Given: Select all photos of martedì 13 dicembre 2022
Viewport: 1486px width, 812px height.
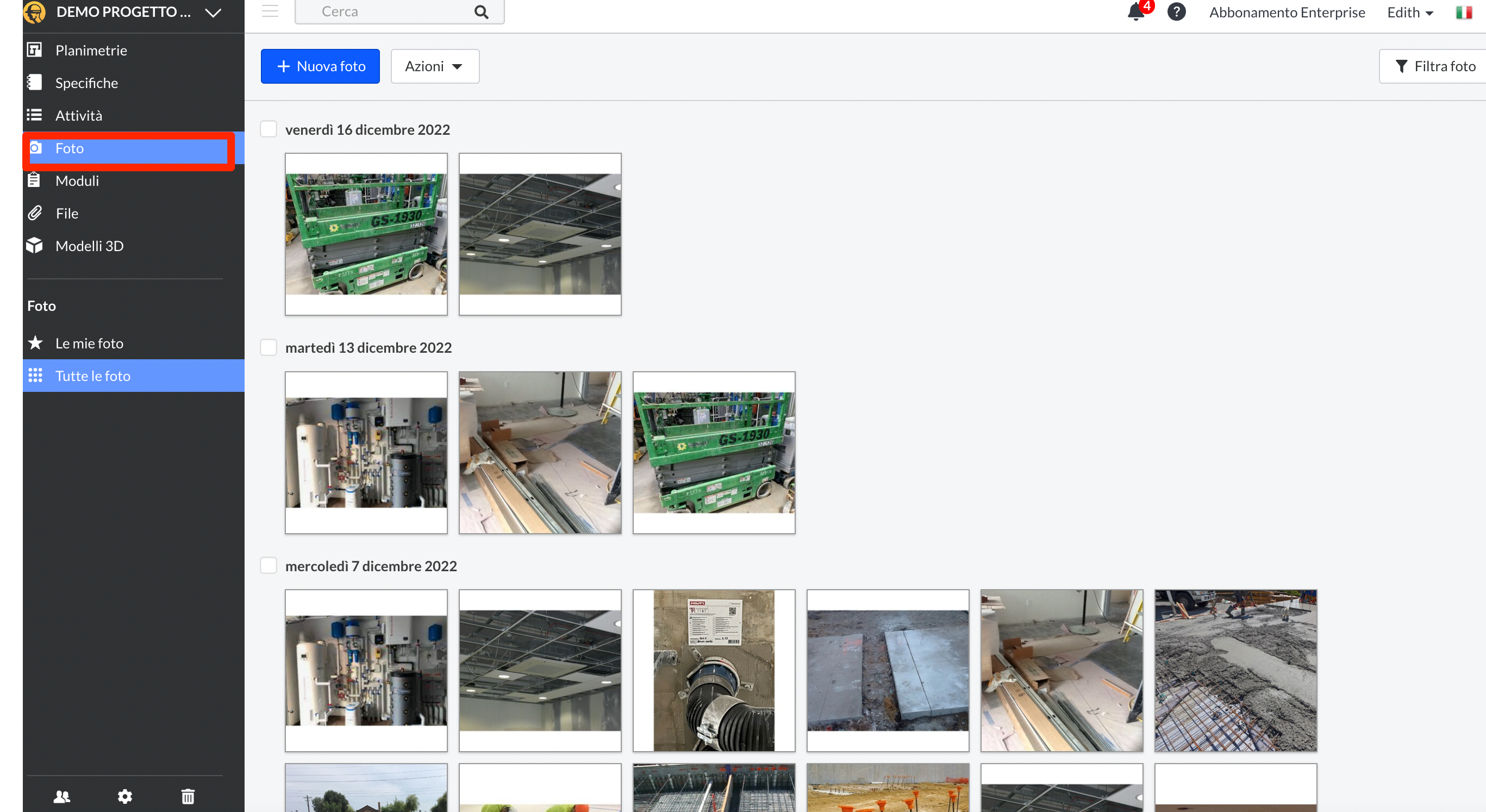Looking at the screenshot, I should click(269, 347).
